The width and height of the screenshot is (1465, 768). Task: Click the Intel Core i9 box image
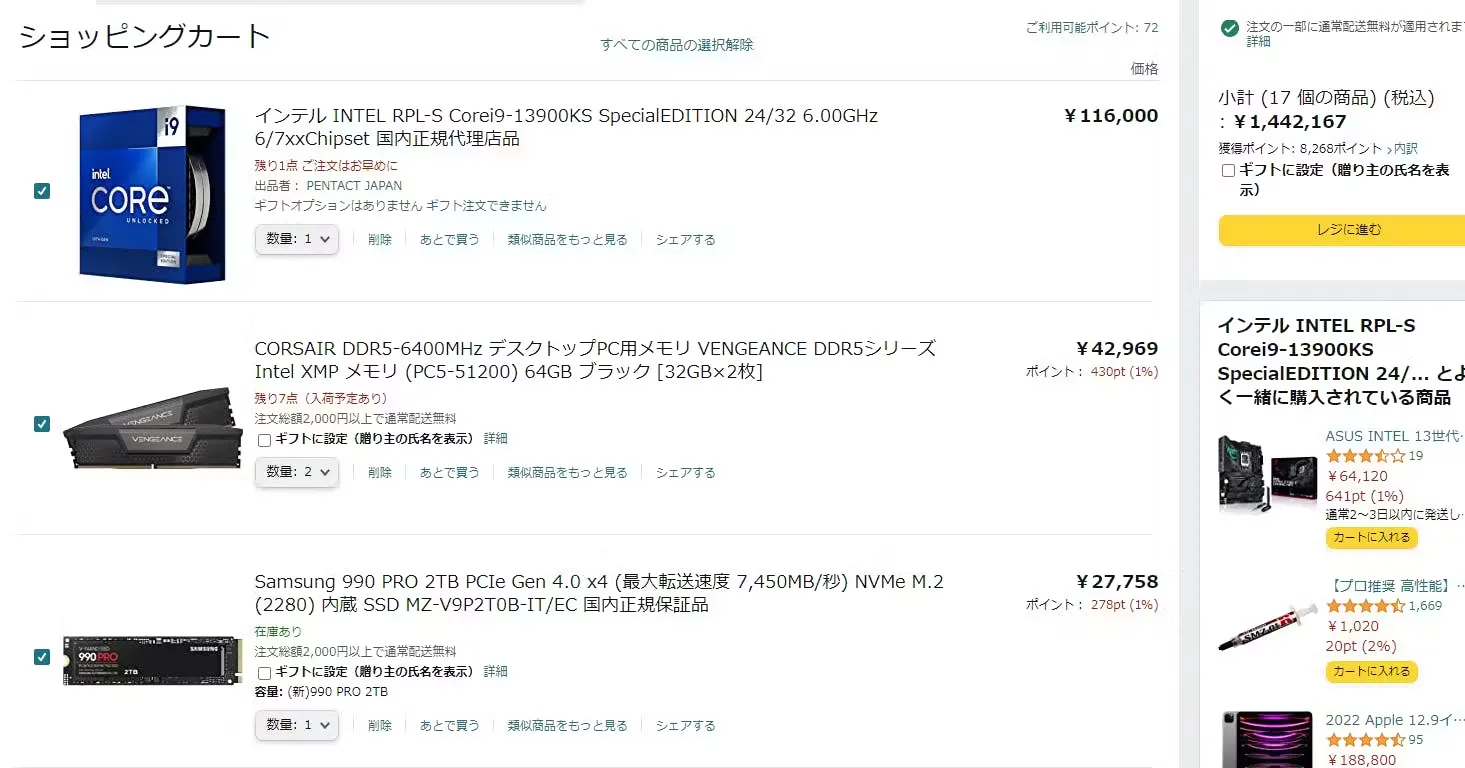[152, 194]
